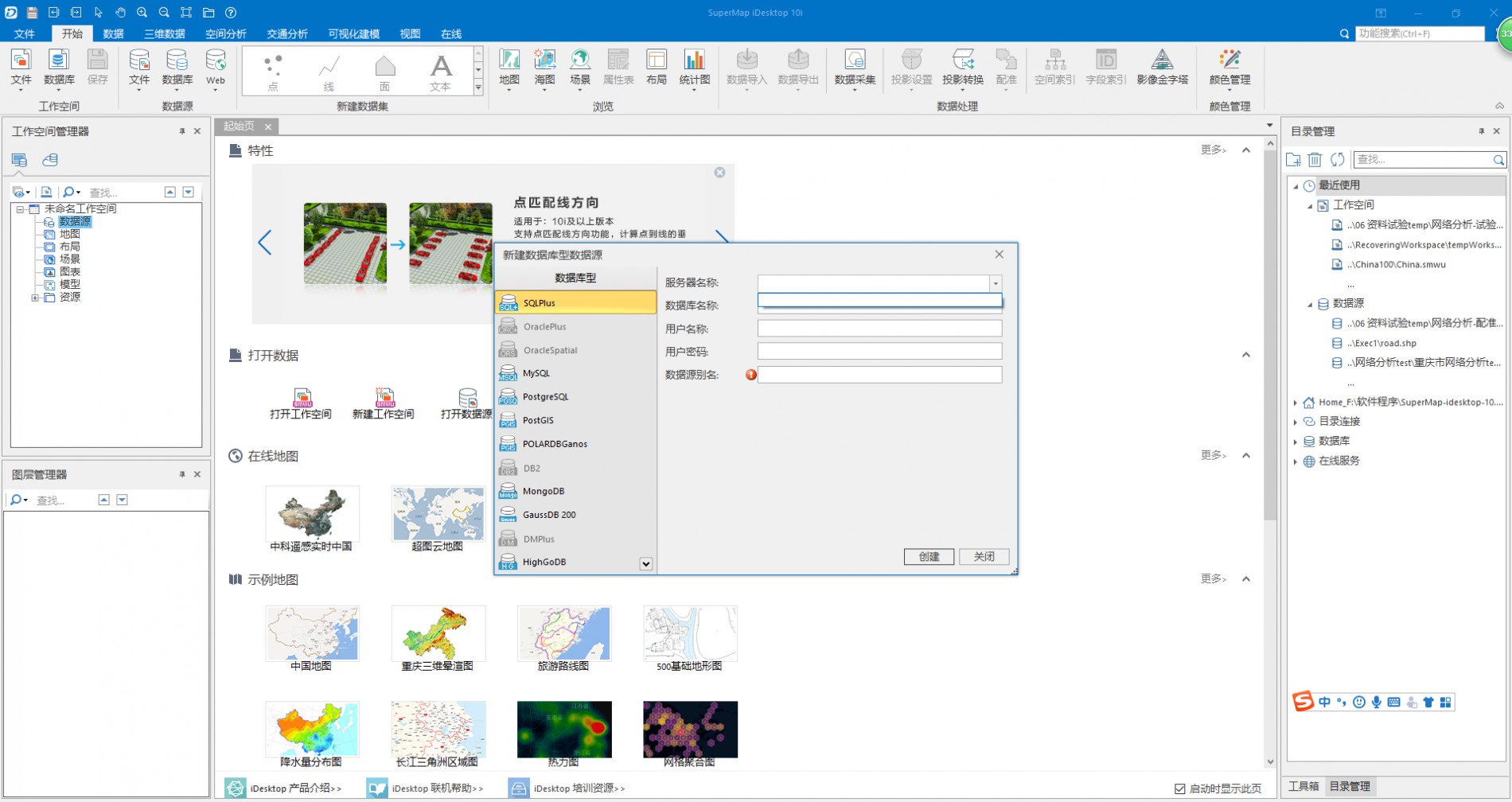Click the delete icon in 目录管理
1512x802 pixels.
point(1315,160)
